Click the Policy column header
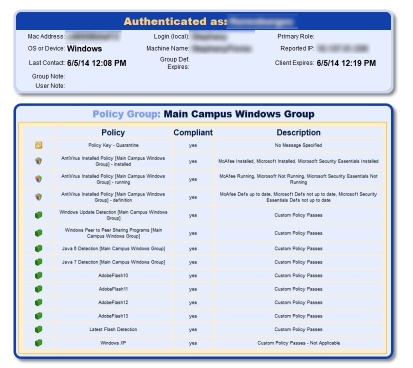This screenshot has height=368, width=413. tap(113, 132)
